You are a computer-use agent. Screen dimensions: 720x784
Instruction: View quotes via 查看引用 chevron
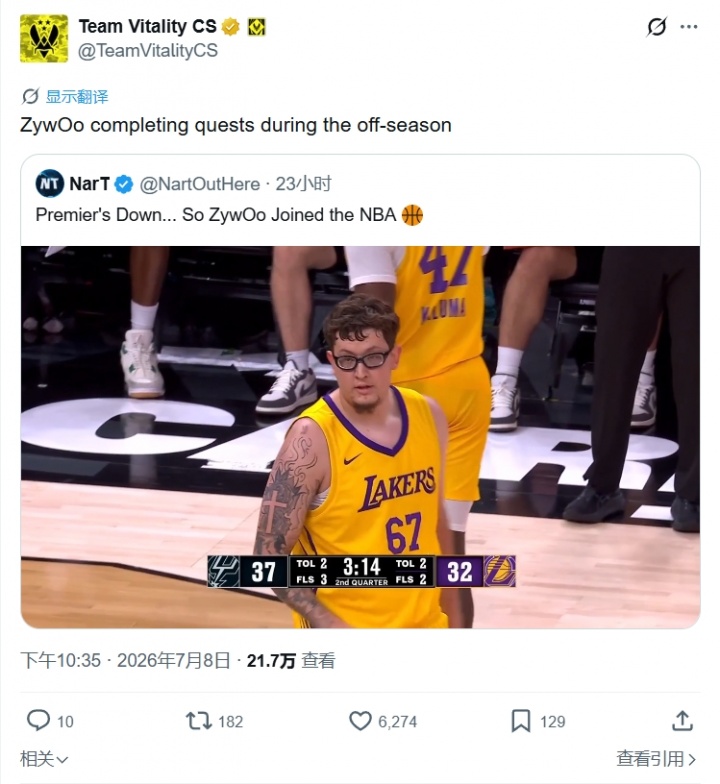pos(656,759)
